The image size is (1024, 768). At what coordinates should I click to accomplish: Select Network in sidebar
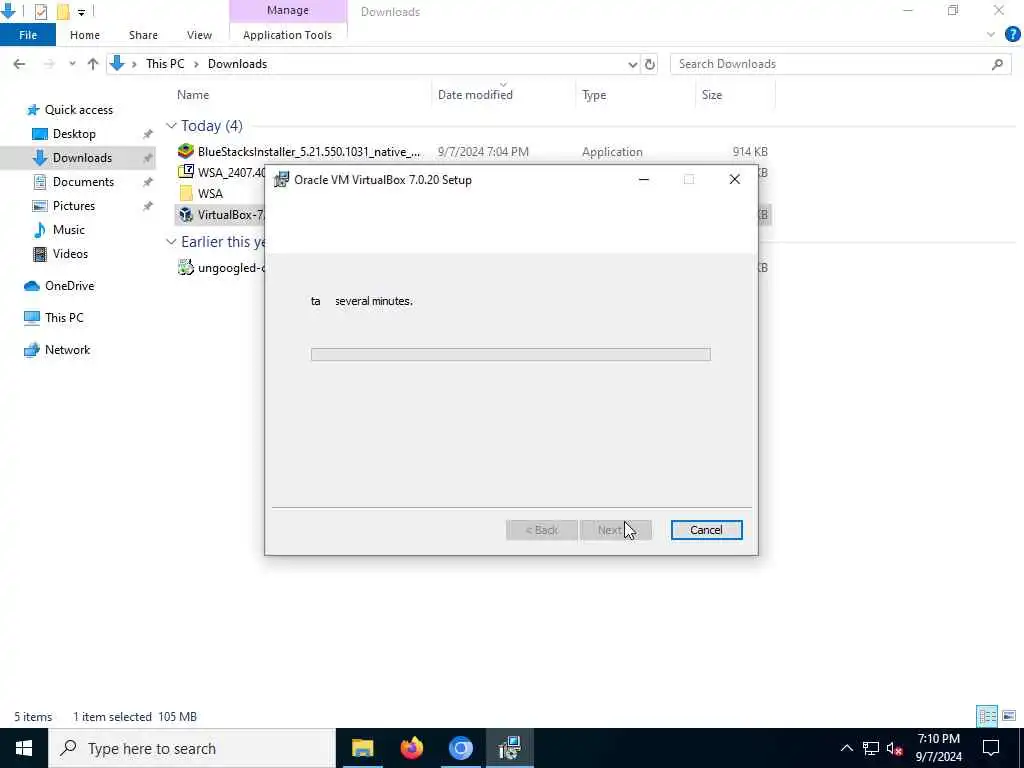(x=67, y=350)
